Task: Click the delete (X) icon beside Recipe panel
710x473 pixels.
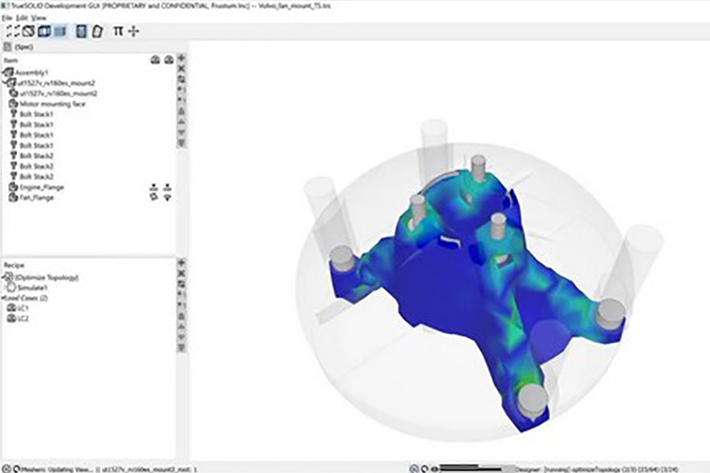Action: click(x=181, y=275)
